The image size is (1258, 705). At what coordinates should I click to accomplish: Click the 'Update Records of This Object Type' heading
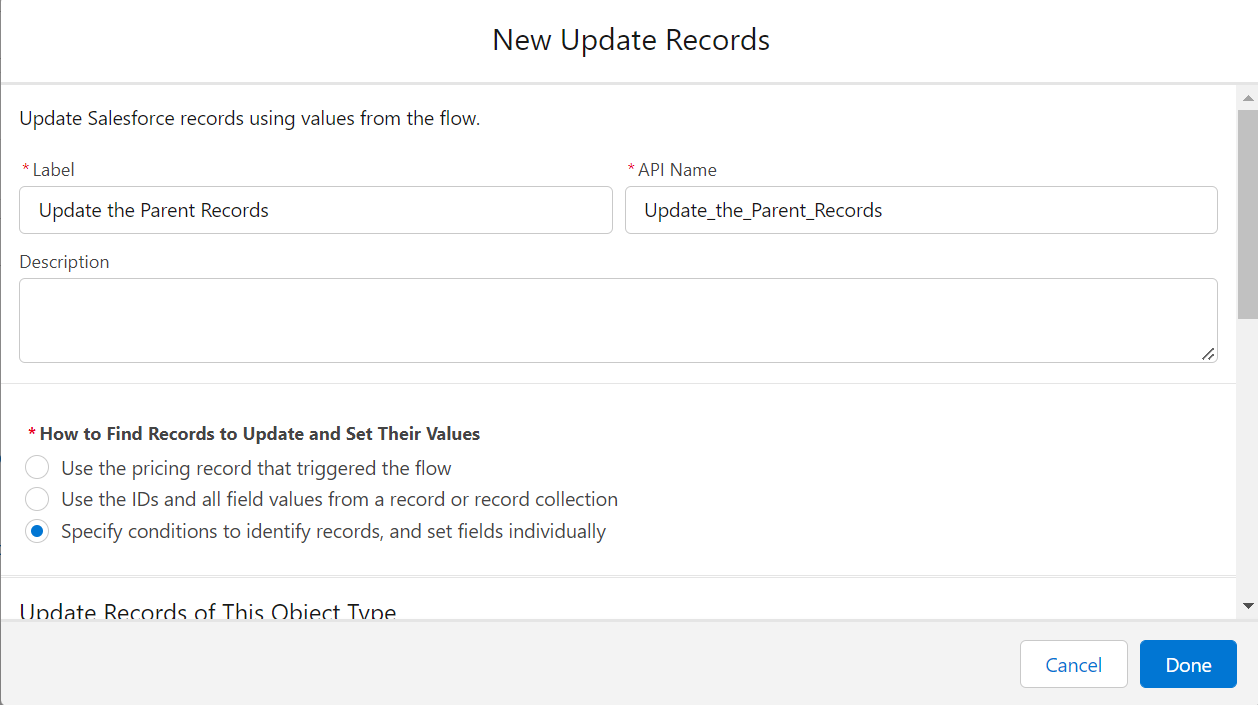pos(208,611)
